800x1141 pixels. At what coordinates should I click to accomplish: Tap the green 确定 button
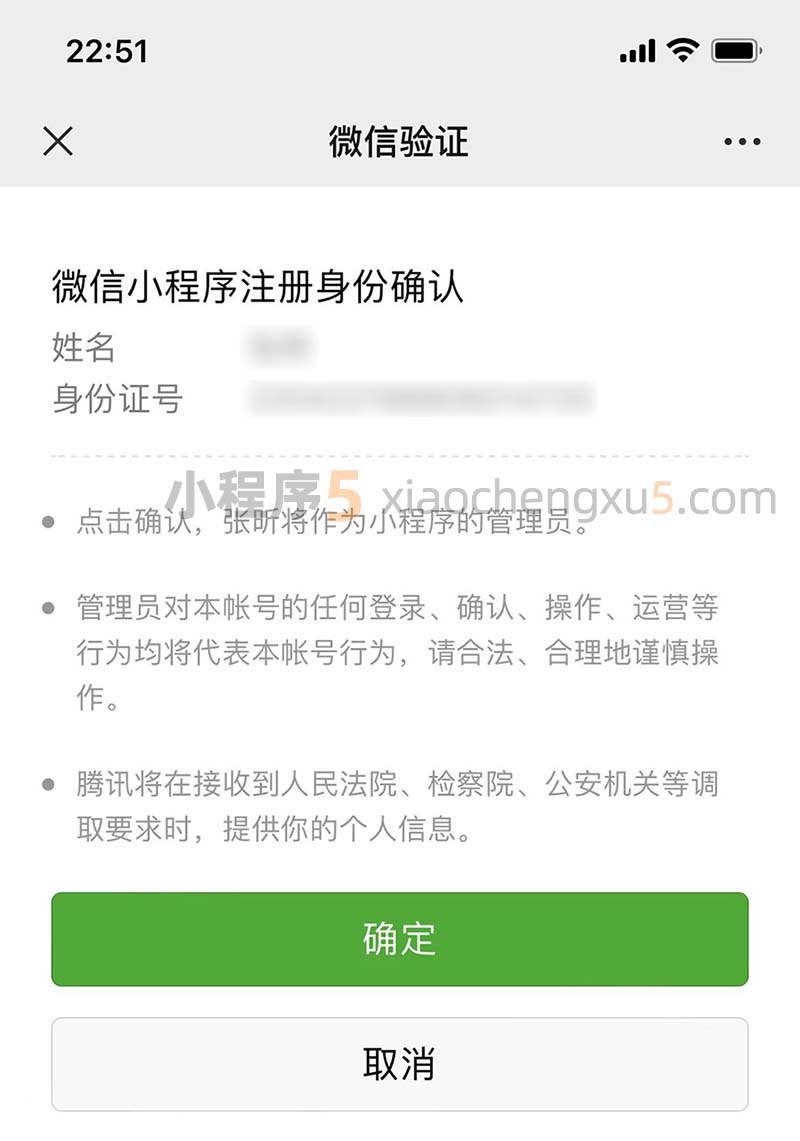[x=400, y=939]
